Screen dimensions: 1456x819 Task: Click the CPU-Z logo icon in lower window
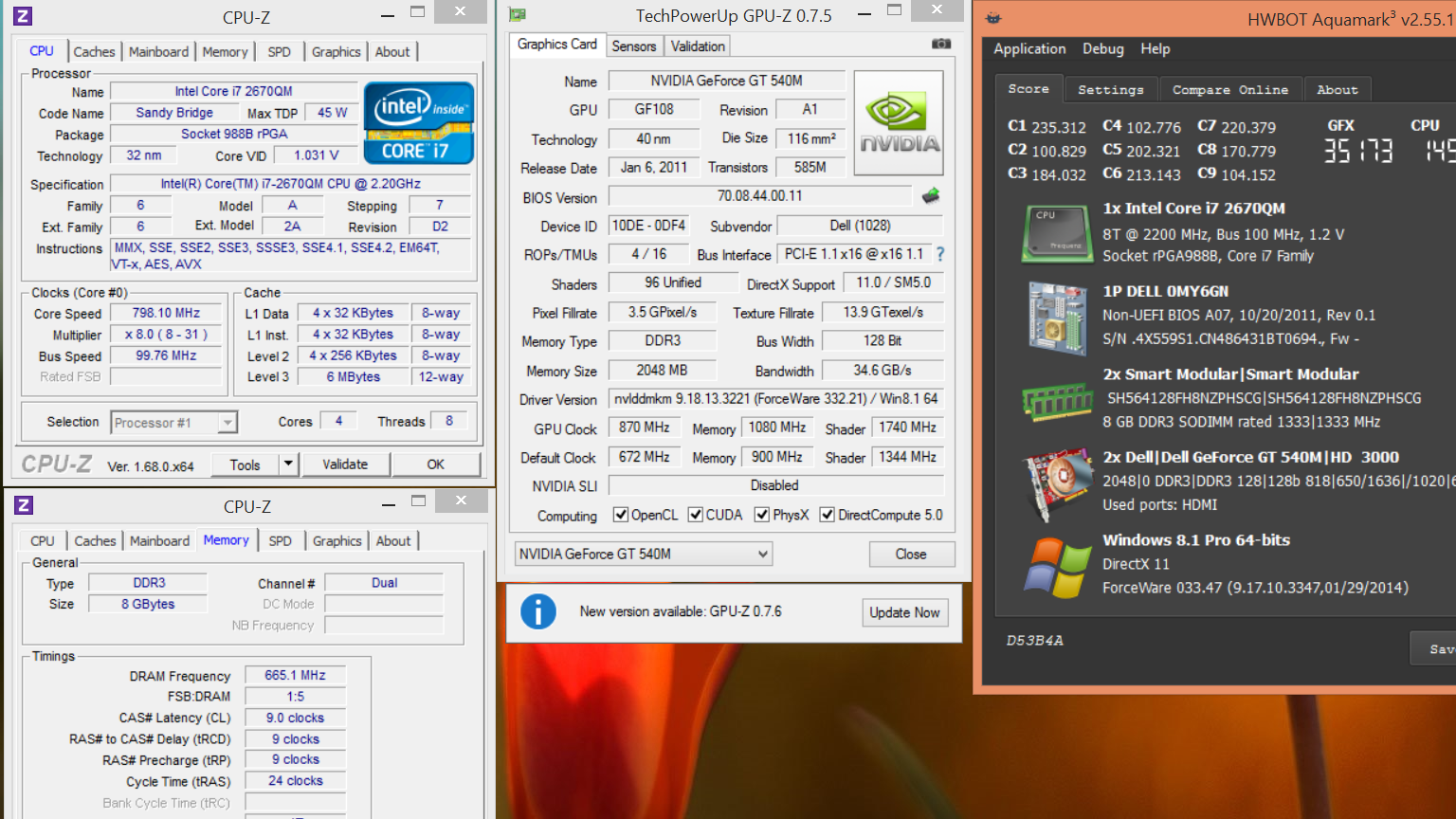click(24, 505)
